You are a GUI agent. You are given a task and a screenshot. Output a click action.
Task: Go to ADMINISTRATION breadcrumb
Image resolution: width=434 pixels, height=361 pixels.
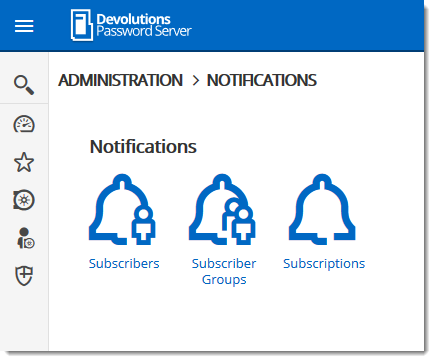[x=120, y=80]
